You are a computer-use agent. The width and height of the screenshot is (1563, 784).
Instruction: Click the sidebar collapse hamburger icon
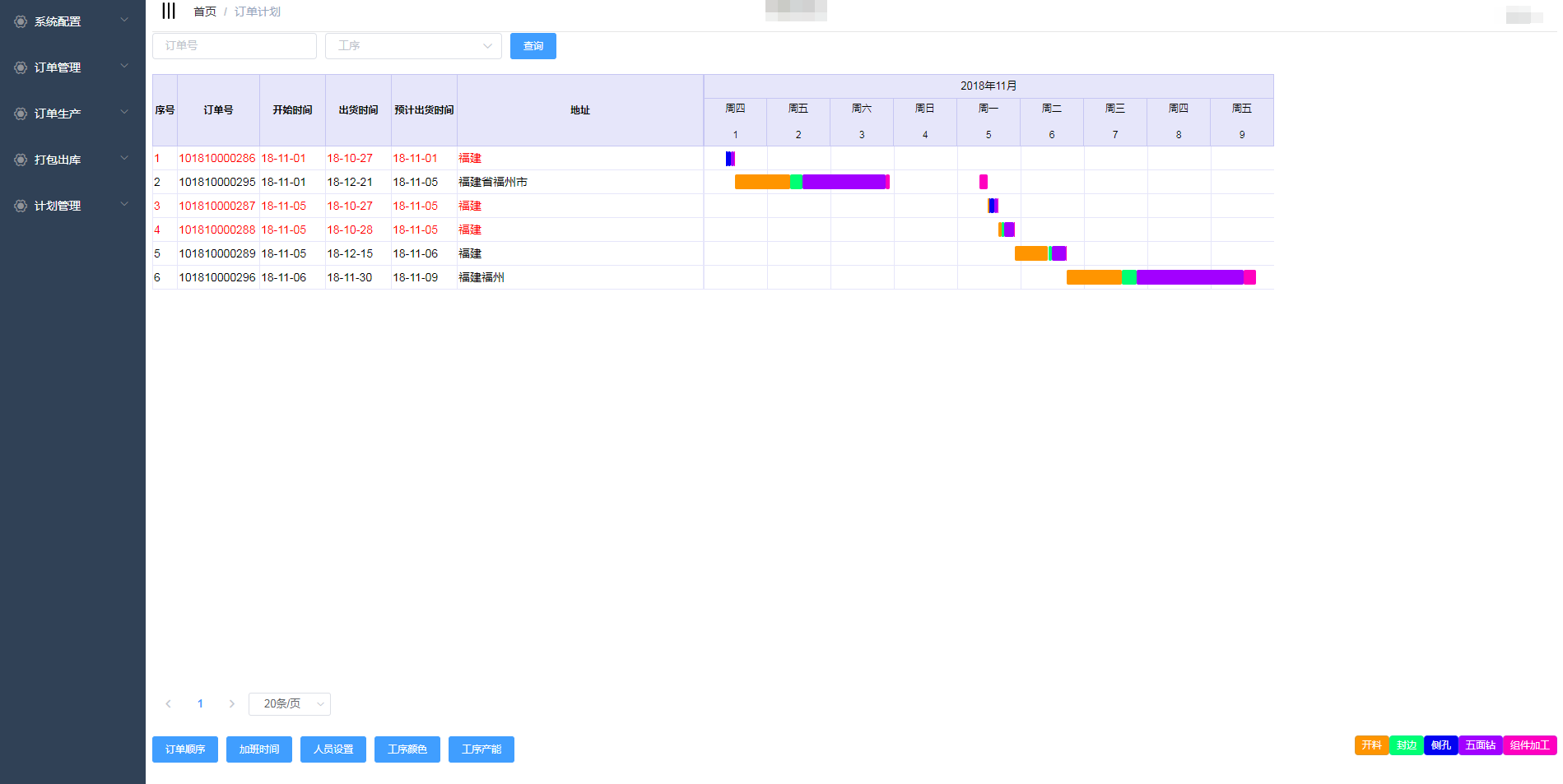coord(169,11)
